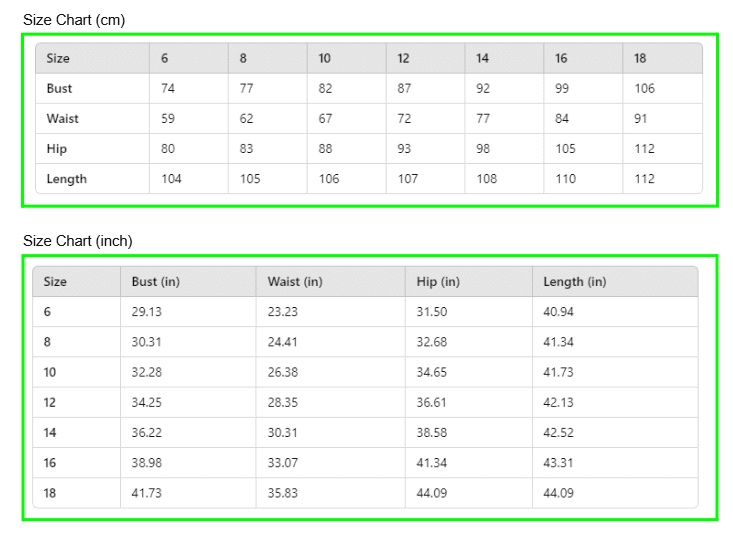Select the Length (in) column header
Image resolution: width=733 pixels, height=534 pixels.
pyautogui.click(x=574, y=282)
